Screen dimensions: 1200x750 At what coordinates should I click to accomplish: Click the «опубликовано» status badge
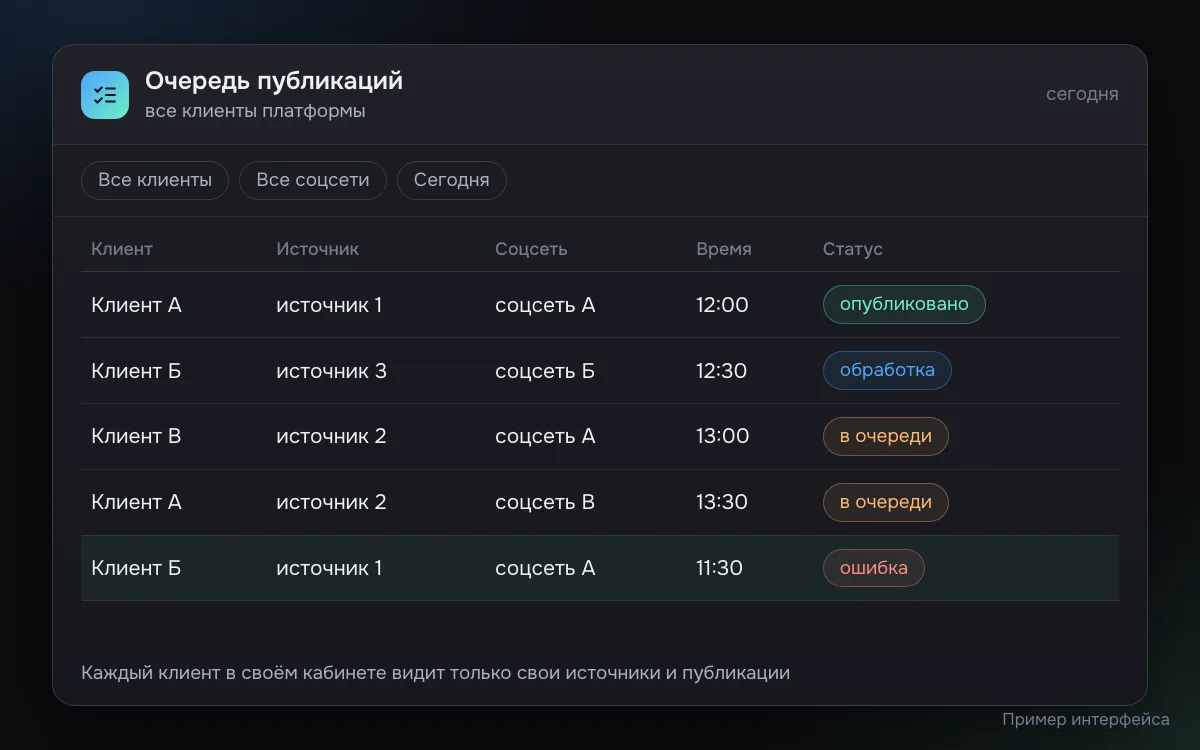[x=904, y=305]
